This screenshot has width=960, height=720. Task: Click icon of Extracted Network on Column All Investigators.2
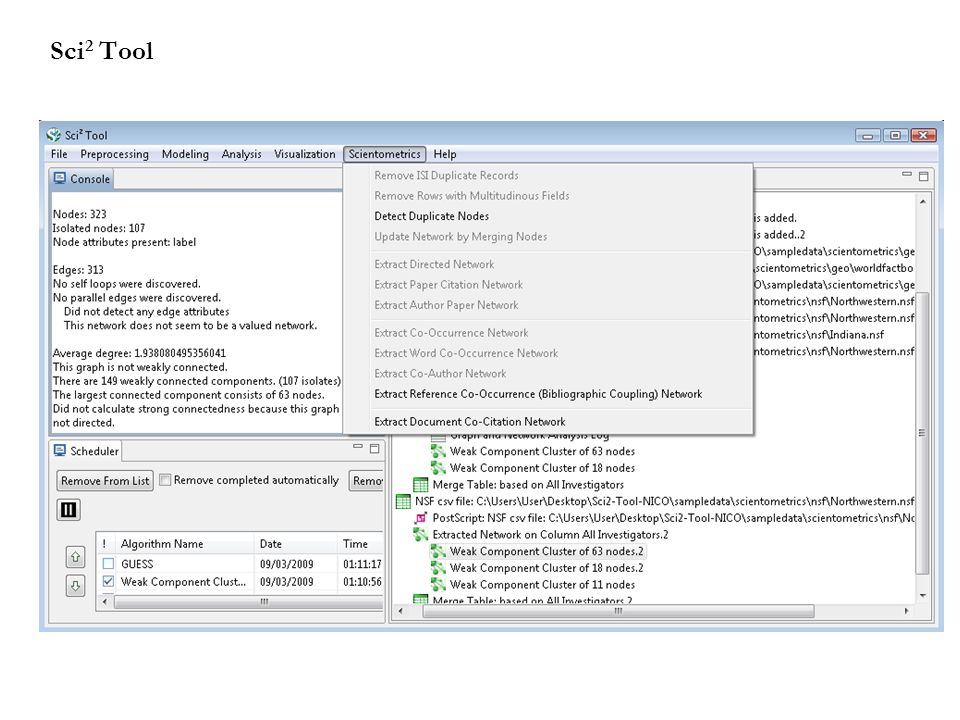point(421,534)
